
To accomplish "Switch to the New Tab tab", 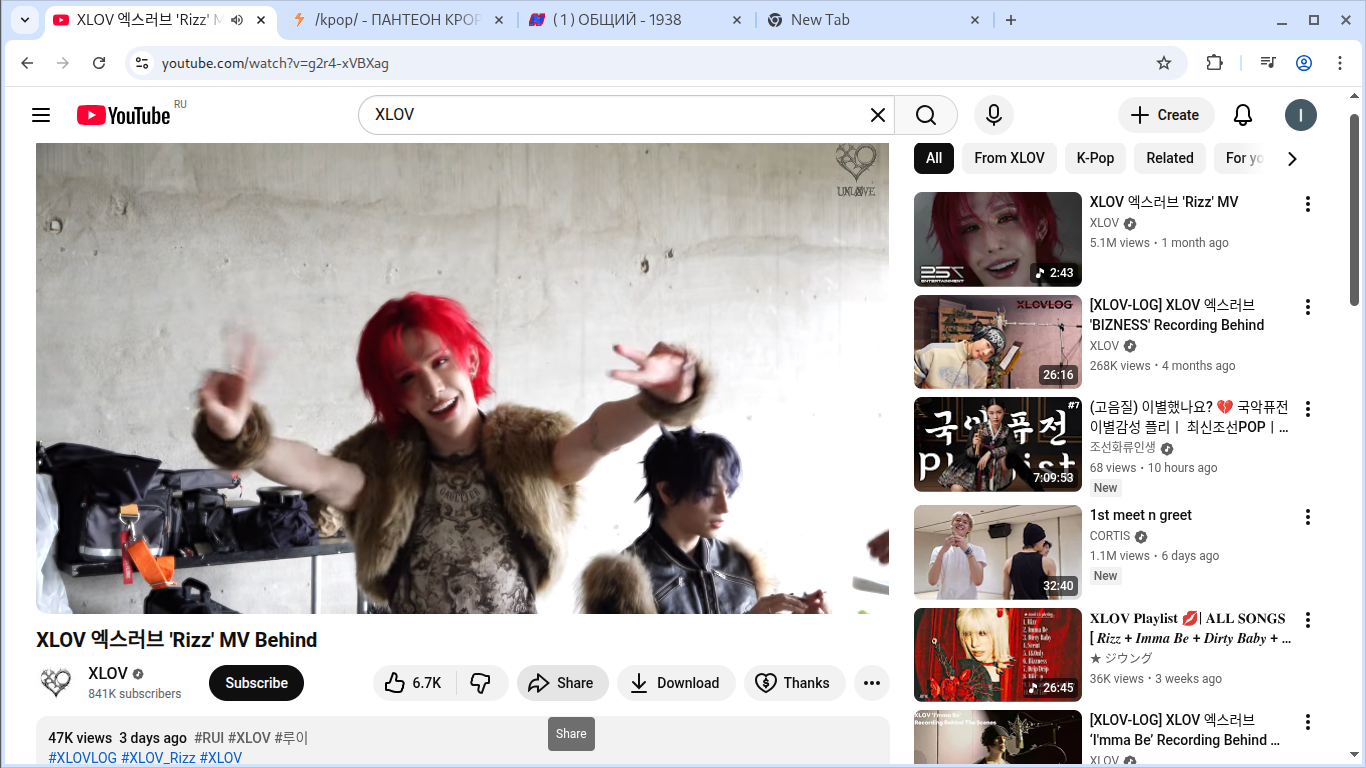I will pos(874,20).
